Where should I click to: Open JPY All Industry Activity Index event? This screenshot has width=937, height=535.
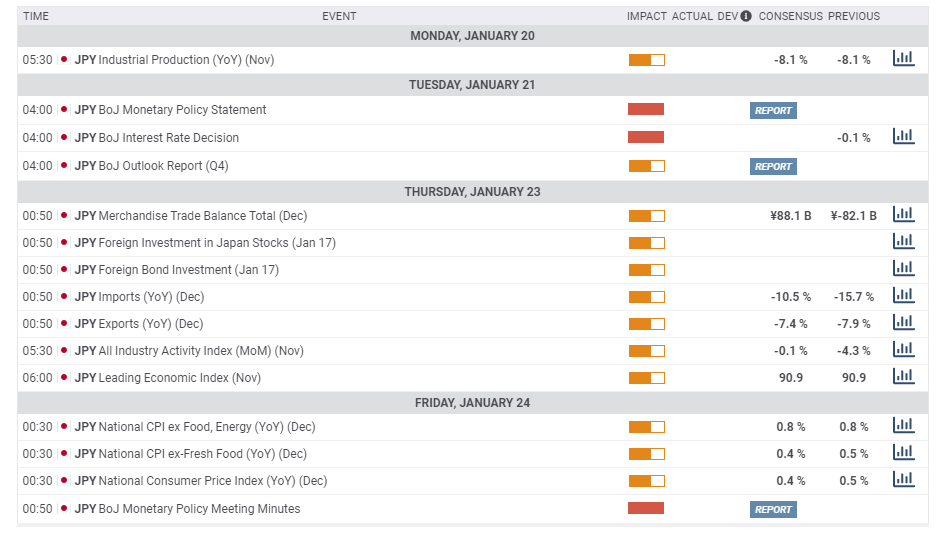[x=189, y=351]
